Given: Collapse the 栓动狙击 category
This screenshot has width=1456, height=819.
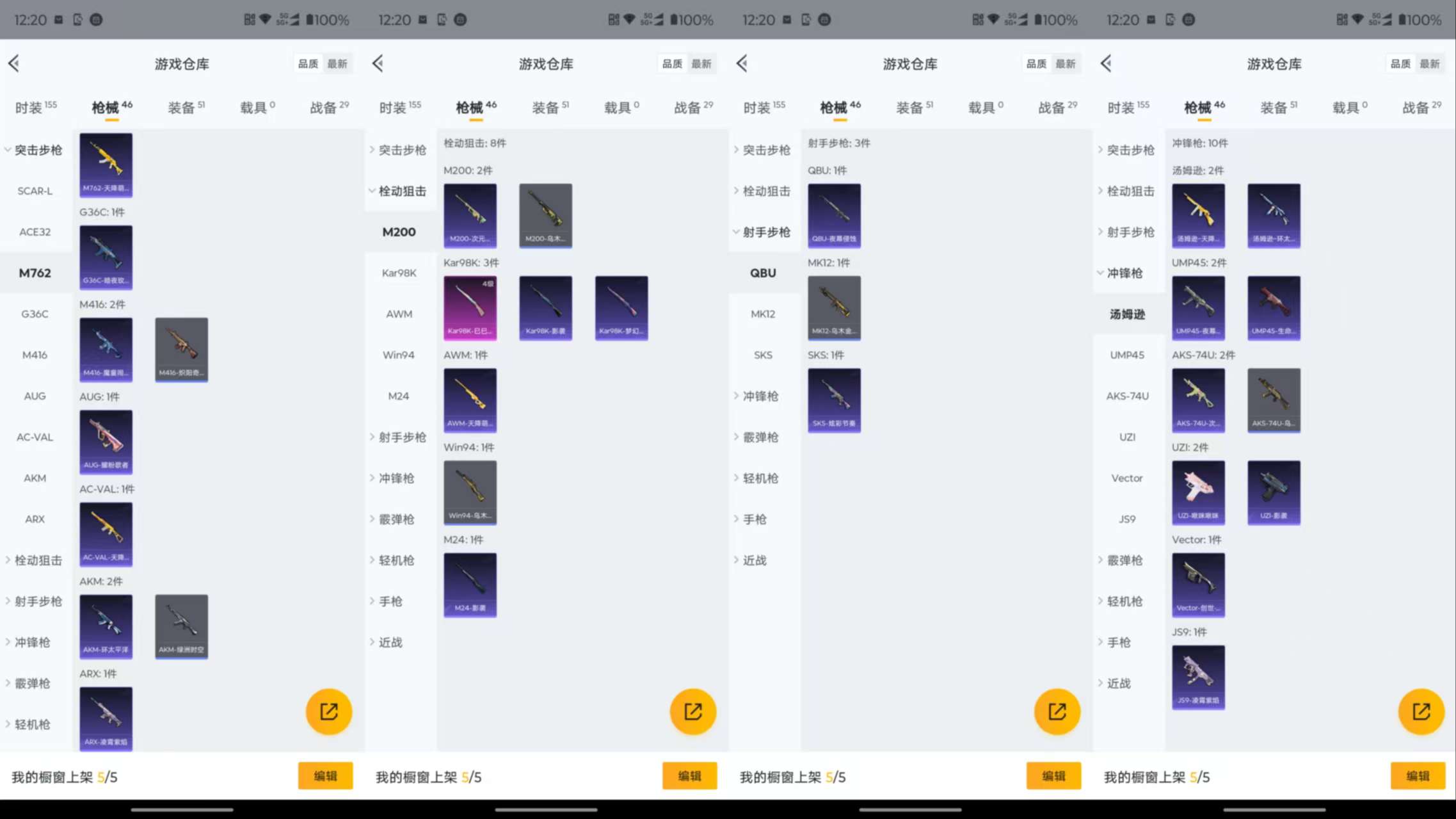Looking at the screenshot, I should (x=399, y=191).
